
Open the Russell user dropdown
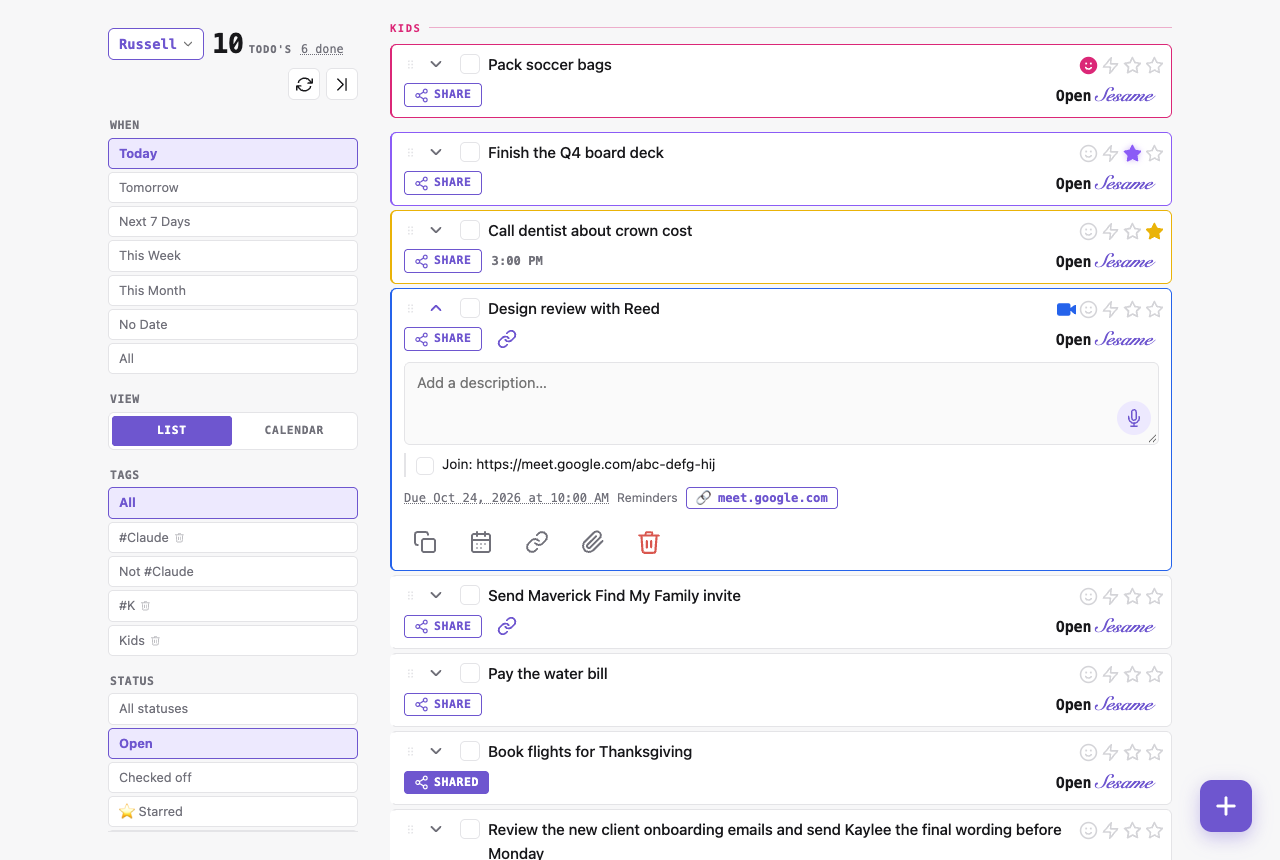[156, 44]
